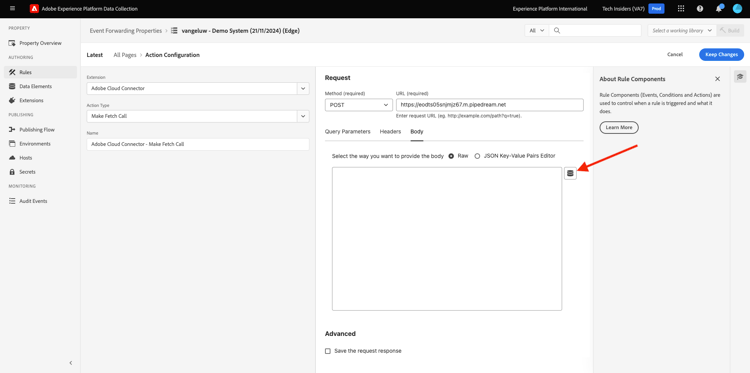The height and width of the screenshot is (373, 750).
Task: Click the Latest breadcrumb
Action: coord(95,55)
